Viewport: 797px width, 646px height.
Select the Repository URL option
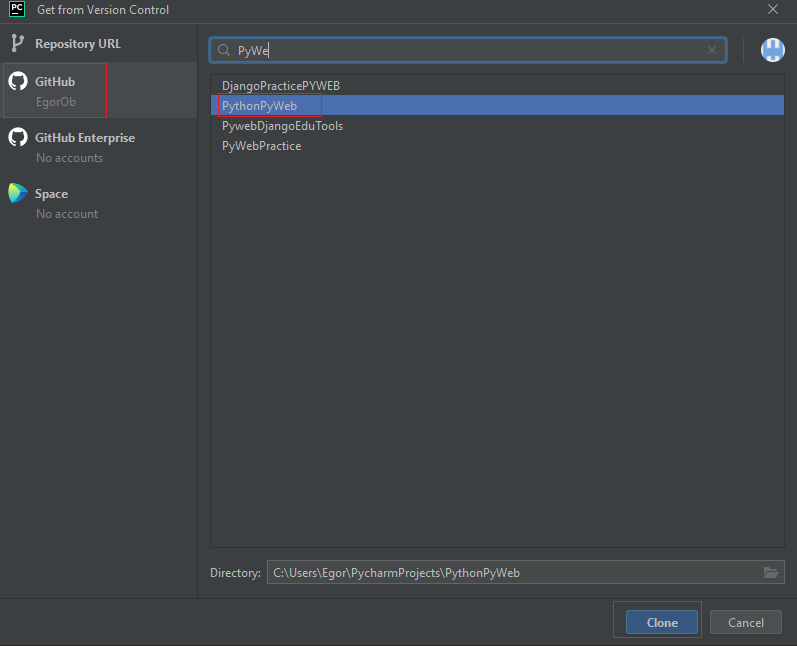tap(99, 44)
